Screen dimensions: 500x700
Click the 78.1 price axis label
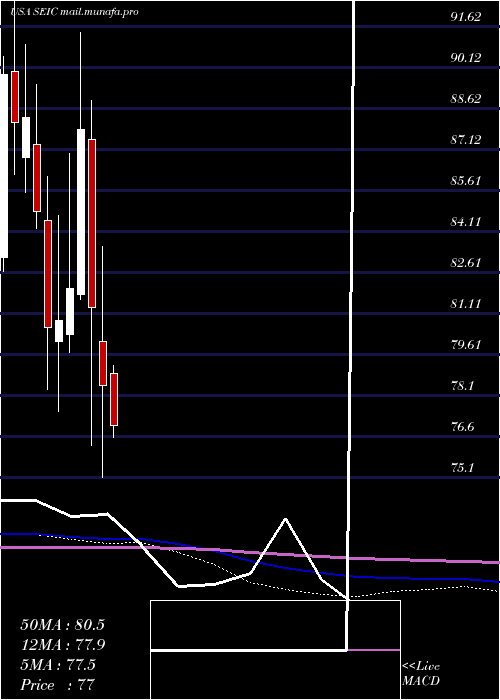(462, 386)
